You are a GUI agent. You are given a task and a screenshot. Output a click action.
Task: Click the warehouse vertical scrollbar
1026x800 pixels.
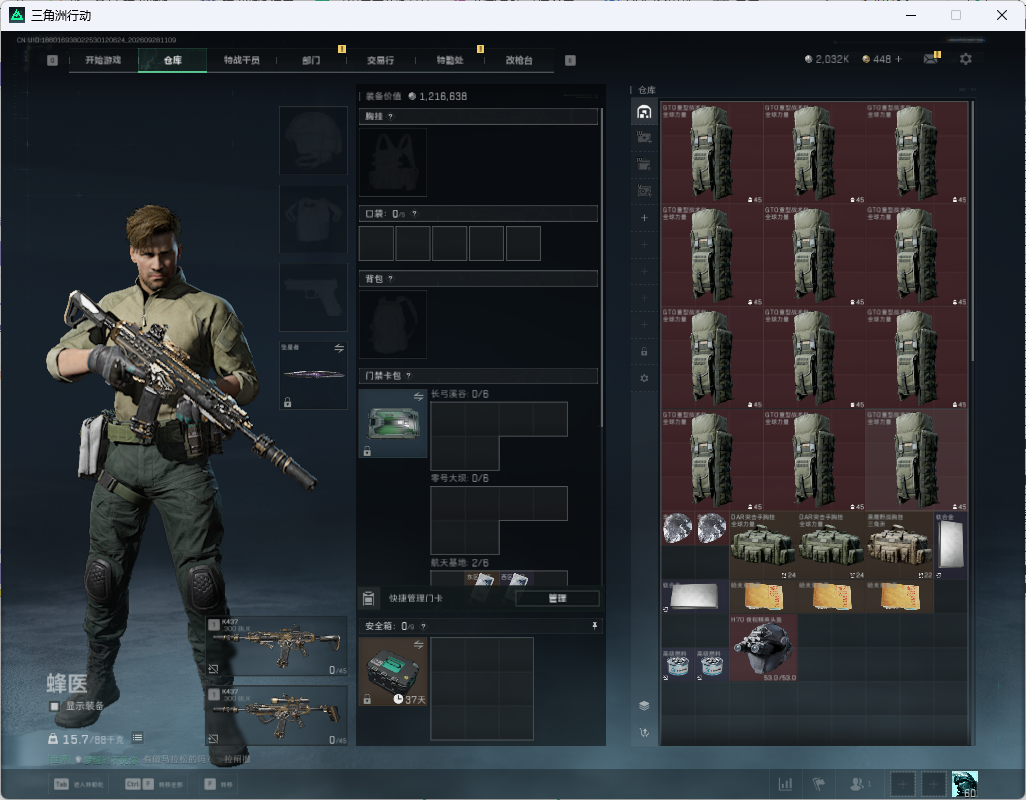(972, 229)
